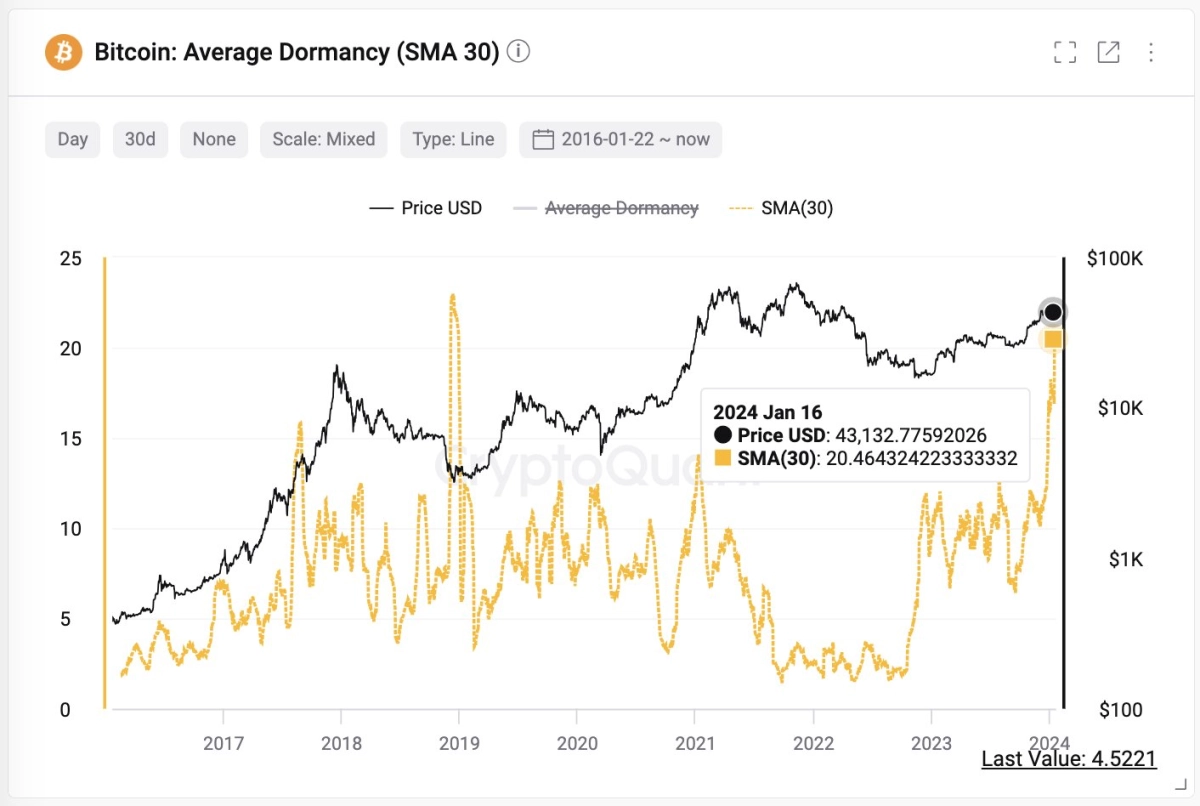Open the Type: Line selector
1200x806 pixels.
pyautogui.click(x=453, y=139)
